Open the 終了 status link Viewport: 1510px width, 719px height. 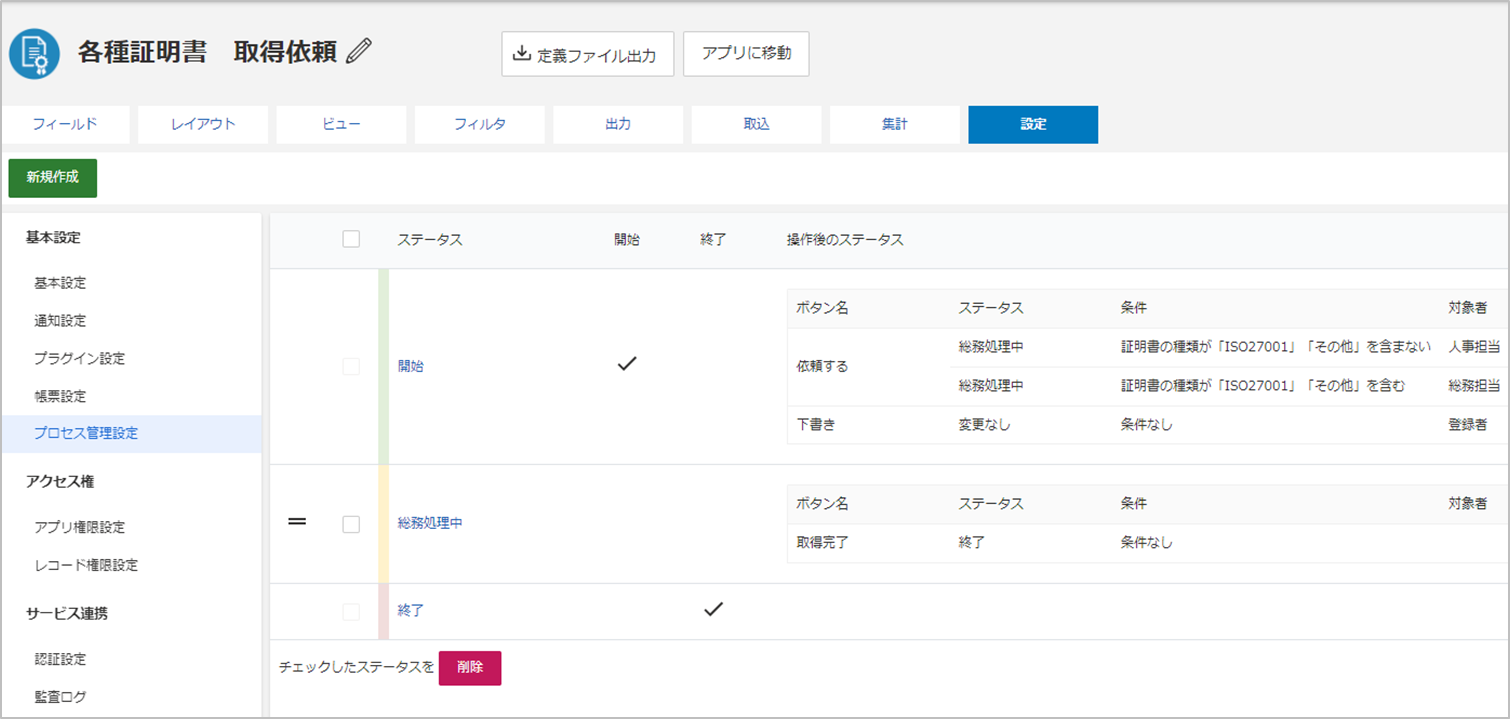point(411,610)
